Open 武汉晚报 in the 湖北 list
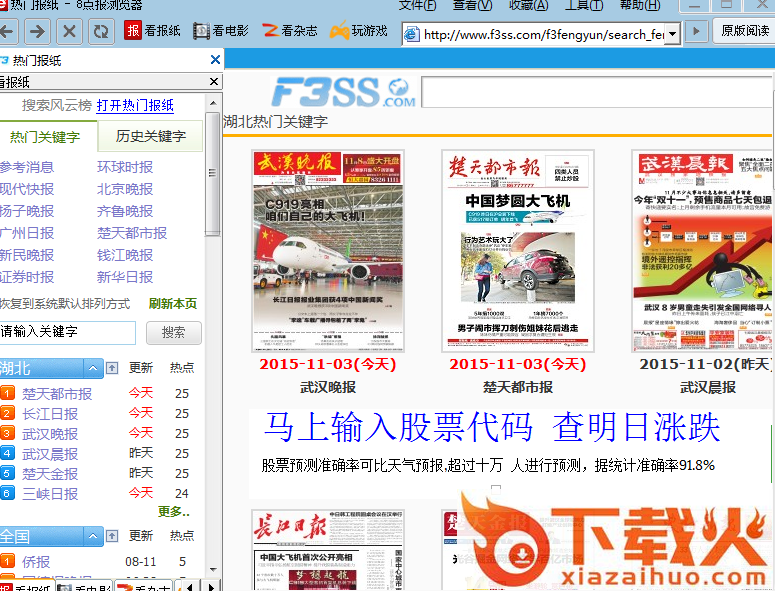Viewport: 775px width, 591px height. (x=50, y=434)
